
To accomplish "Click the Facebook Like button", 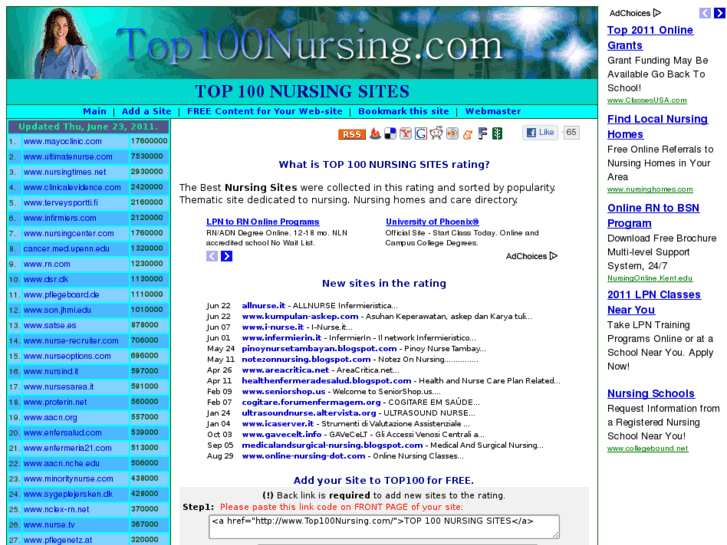I will (540, 133).
